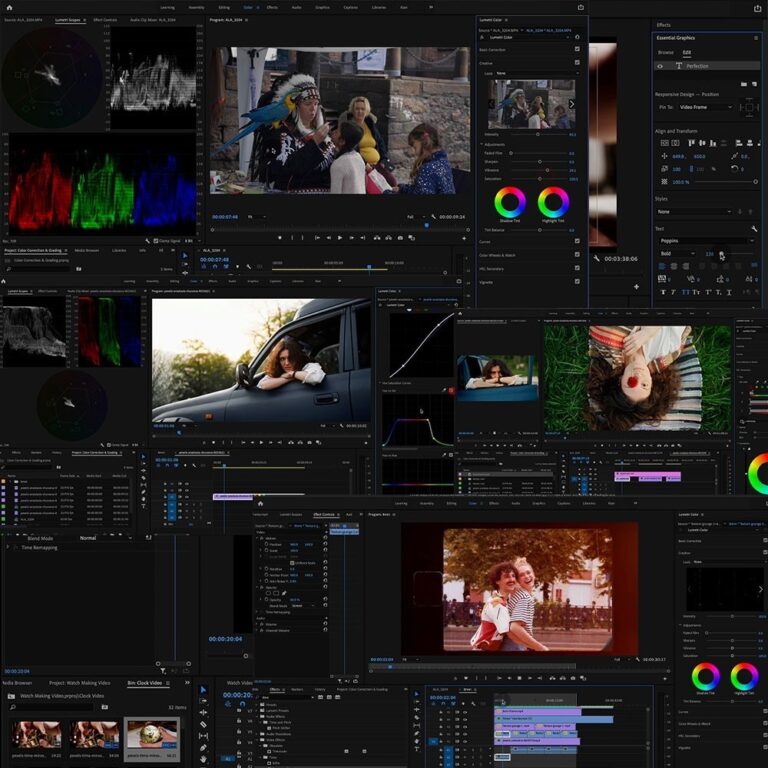This screenshot has width=768, height=768.
Task: Click the Text wrench icon in Essential Graphics
Action: coord(754,229)
